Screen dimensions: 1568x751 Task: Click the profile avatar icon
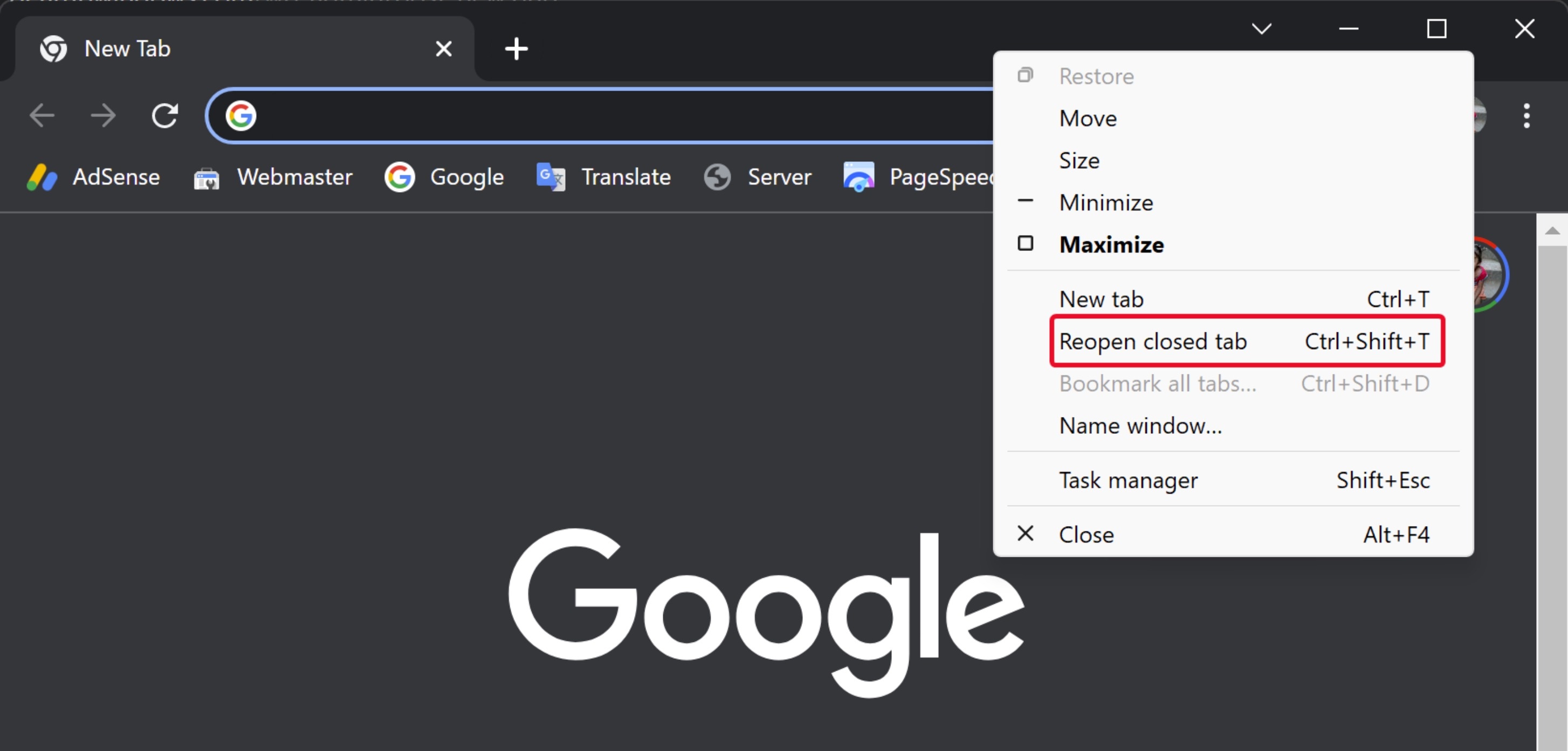tap(1478, 116)
